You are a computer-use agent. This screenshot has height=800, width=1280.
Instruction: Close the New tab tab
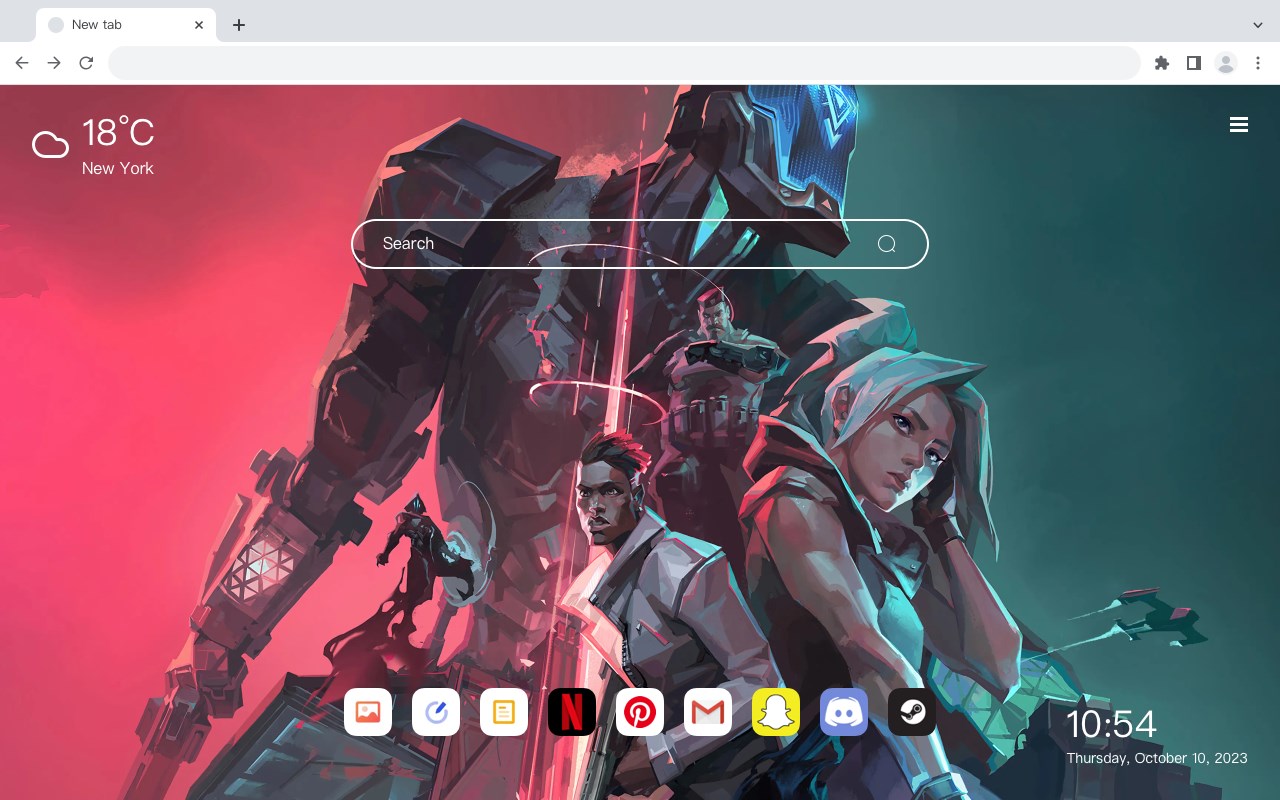(199, 25)
